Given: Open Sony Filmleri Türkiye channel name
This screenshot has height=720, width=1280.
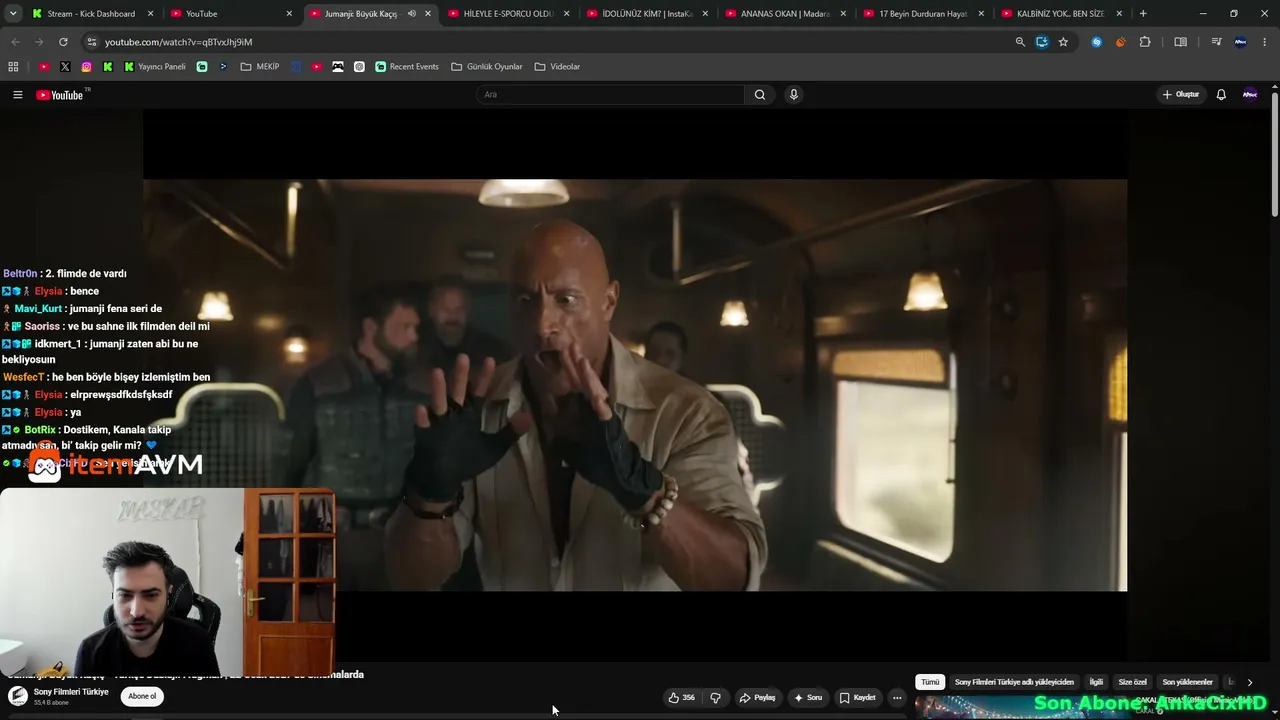Looking at the screenshot, I should tap(71, 692).
